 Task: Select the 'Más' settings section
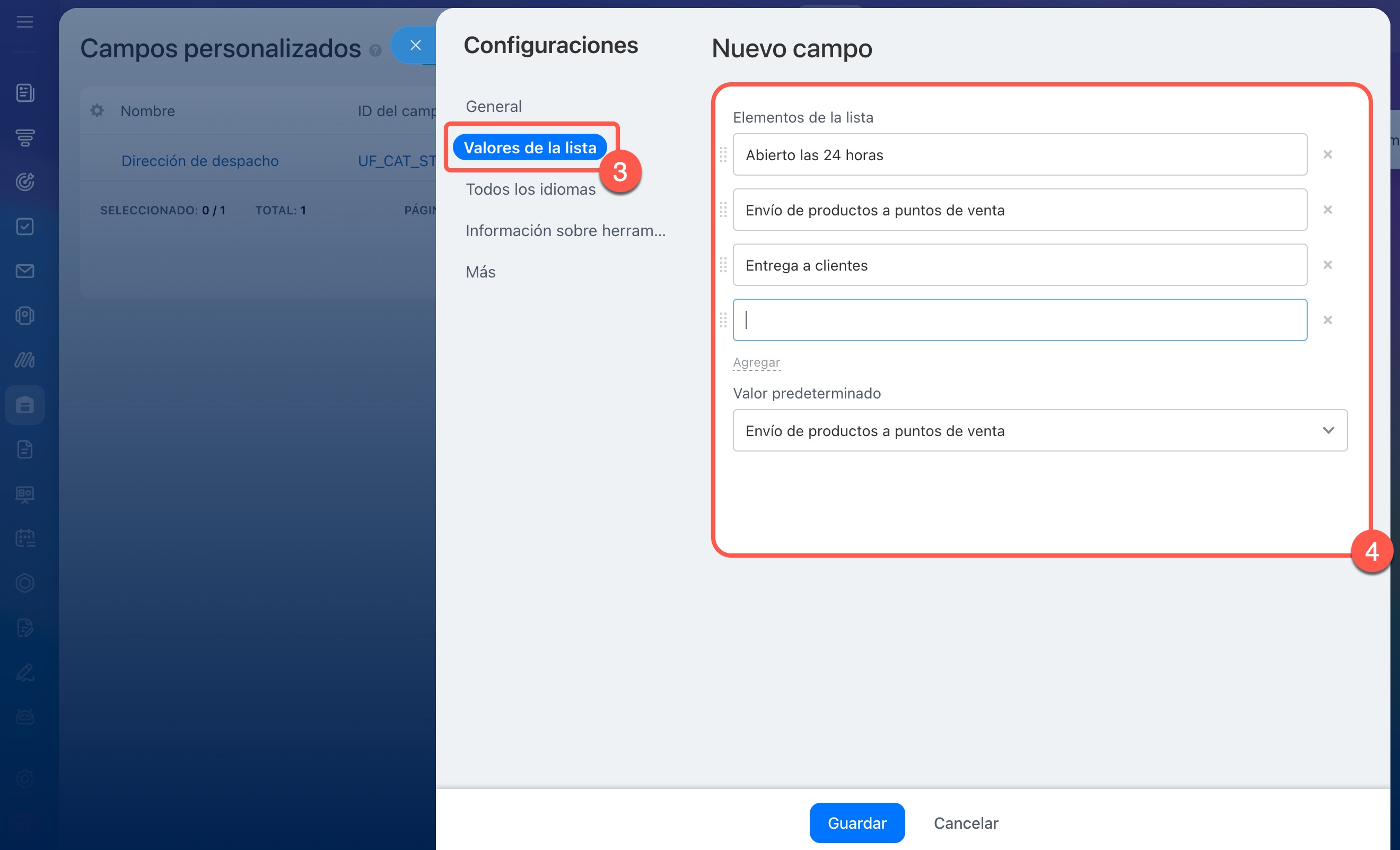pyautogui.click(x=480, y=272)
